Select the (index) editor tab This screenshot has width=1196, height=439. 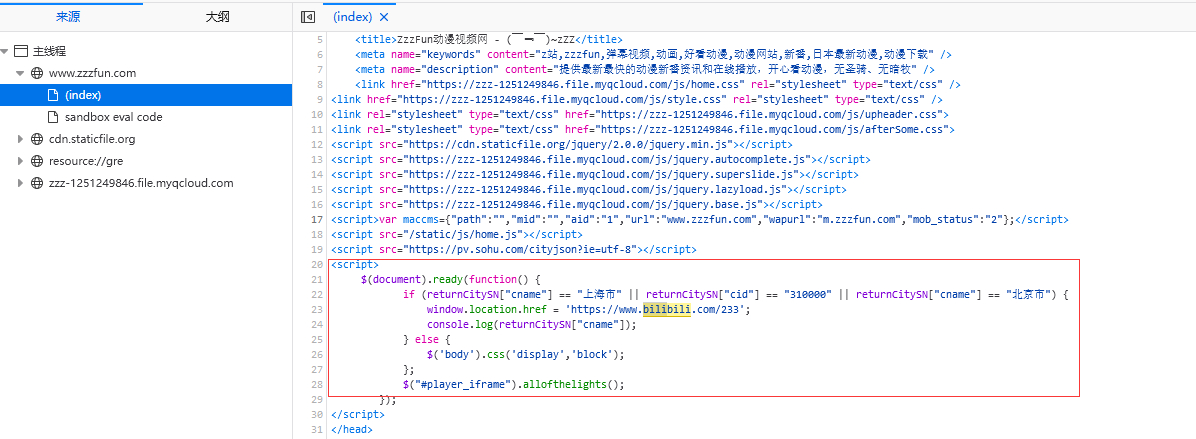click(353, 17)
